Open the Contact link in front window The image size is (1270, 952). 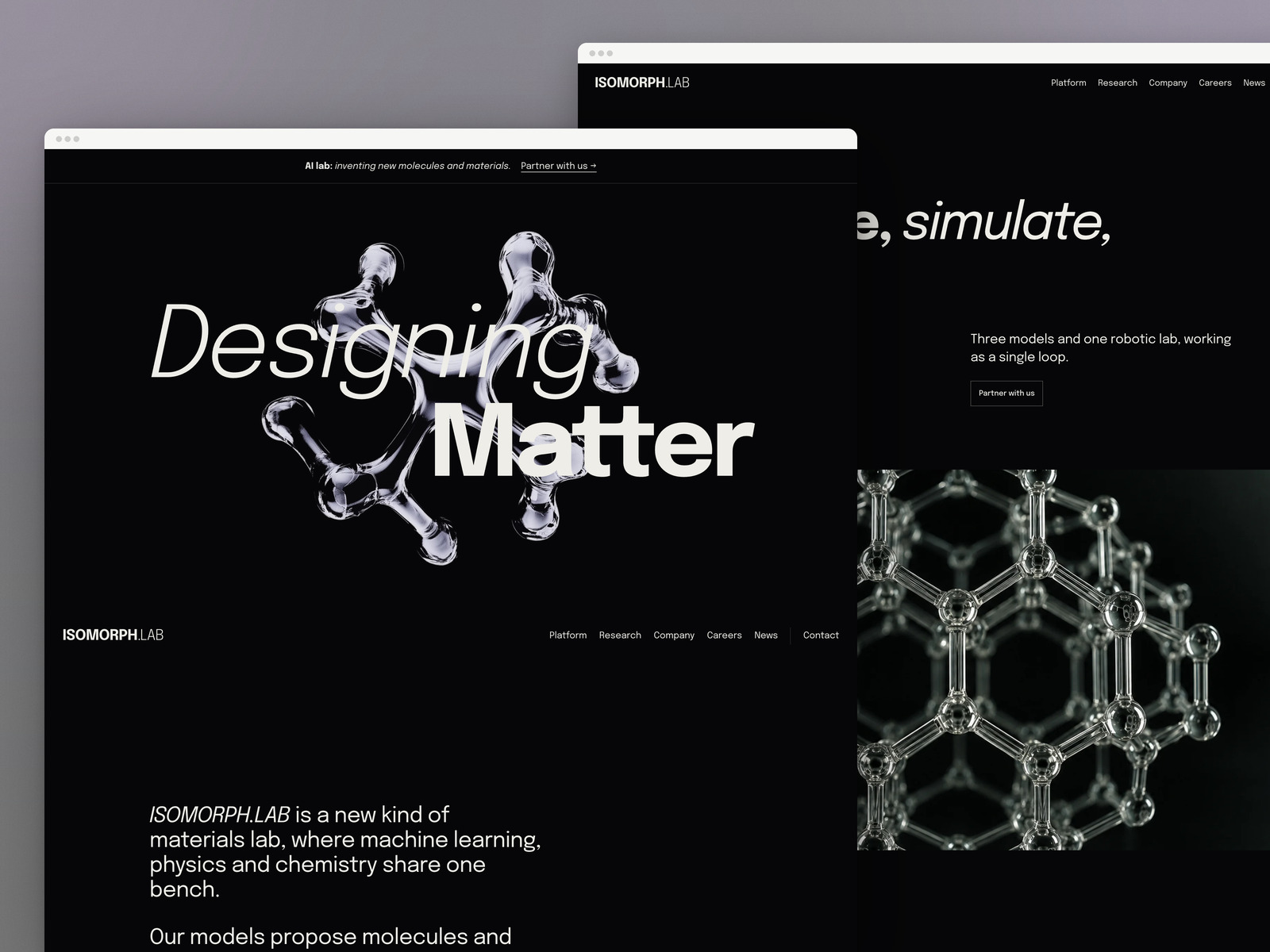(821, 635)
